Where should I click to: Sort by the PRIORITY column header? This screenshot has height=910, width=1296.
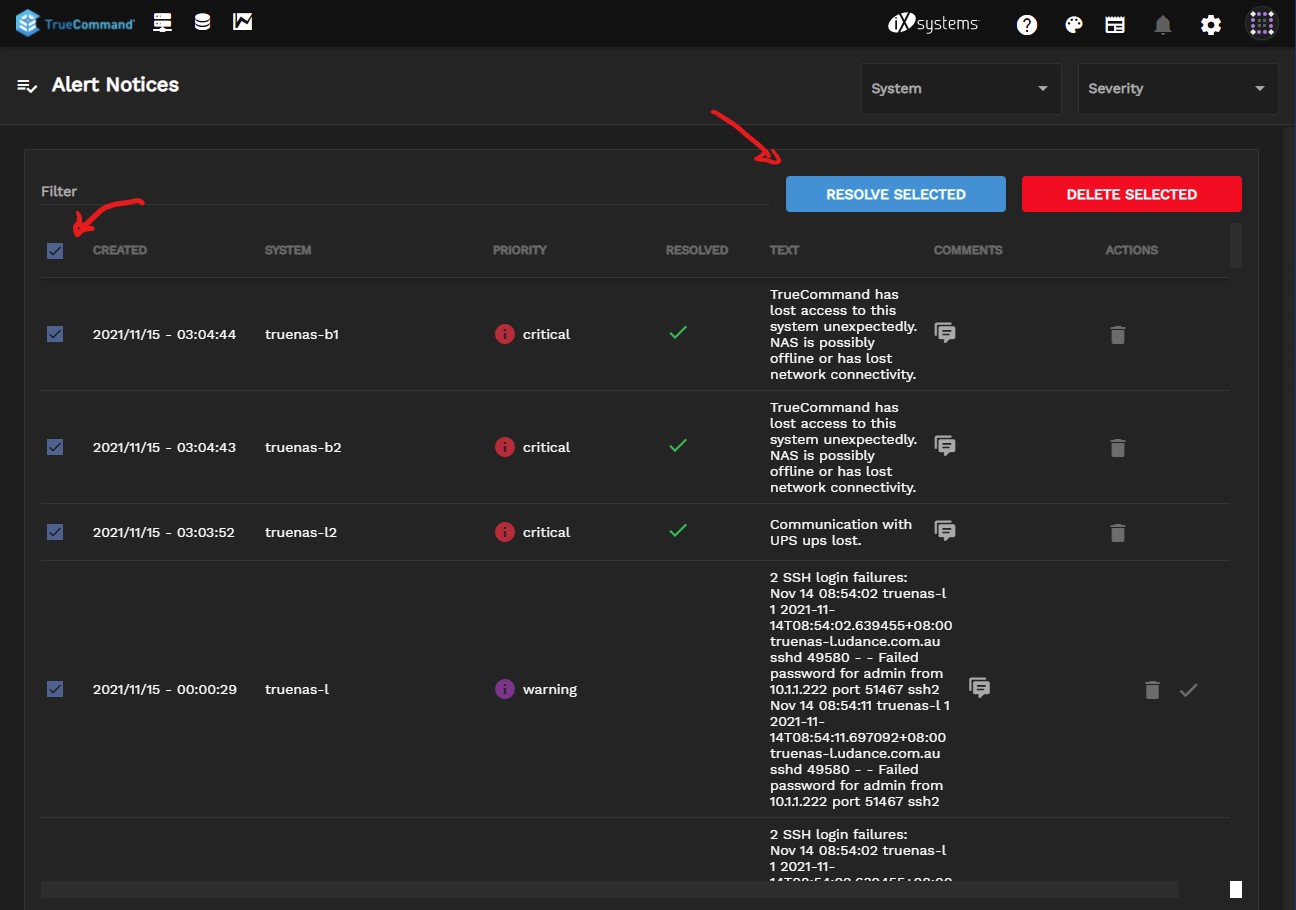[520, 250]
